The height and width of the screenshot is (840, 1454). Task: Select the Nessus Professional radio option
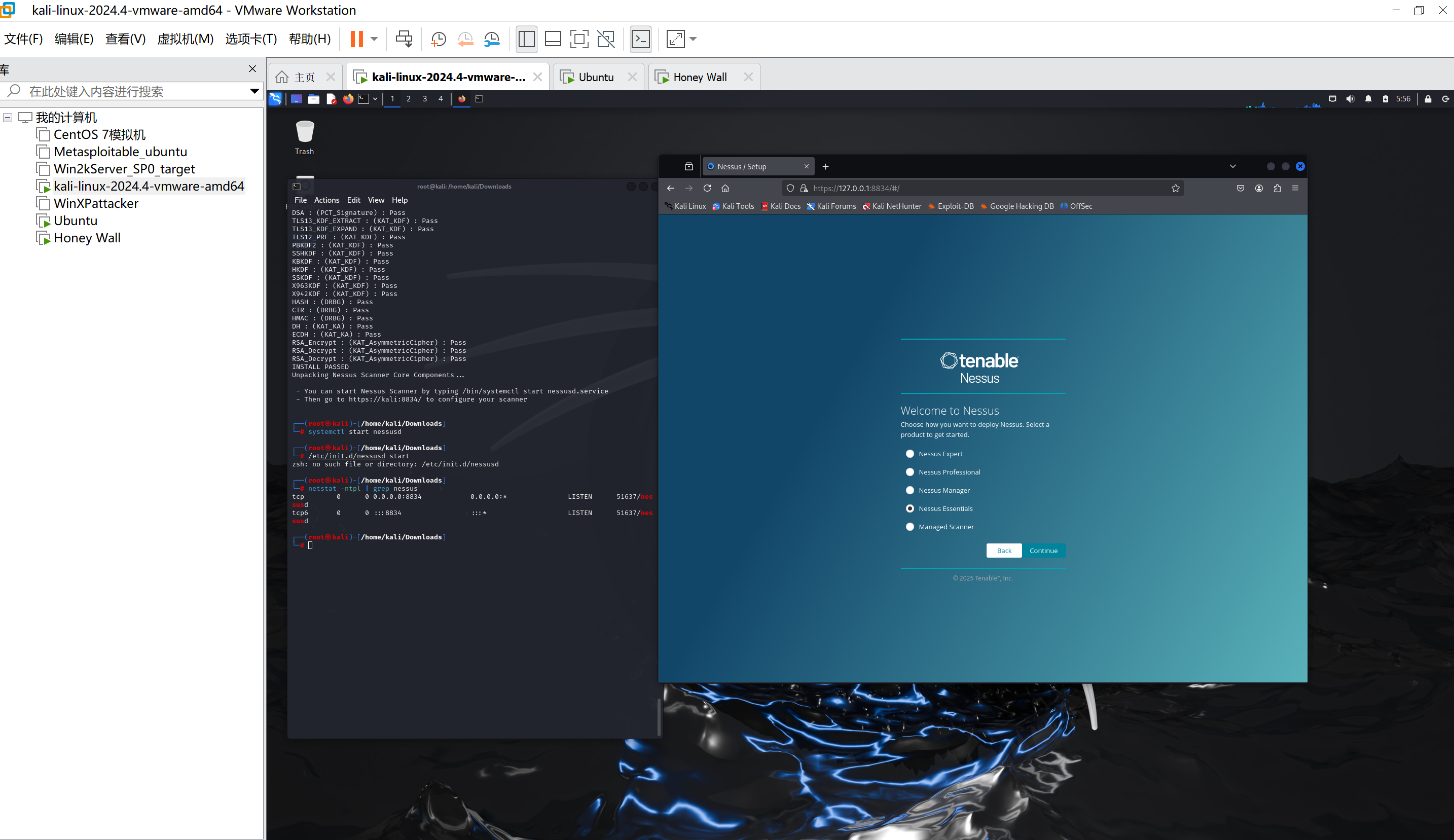click(910, 472)
